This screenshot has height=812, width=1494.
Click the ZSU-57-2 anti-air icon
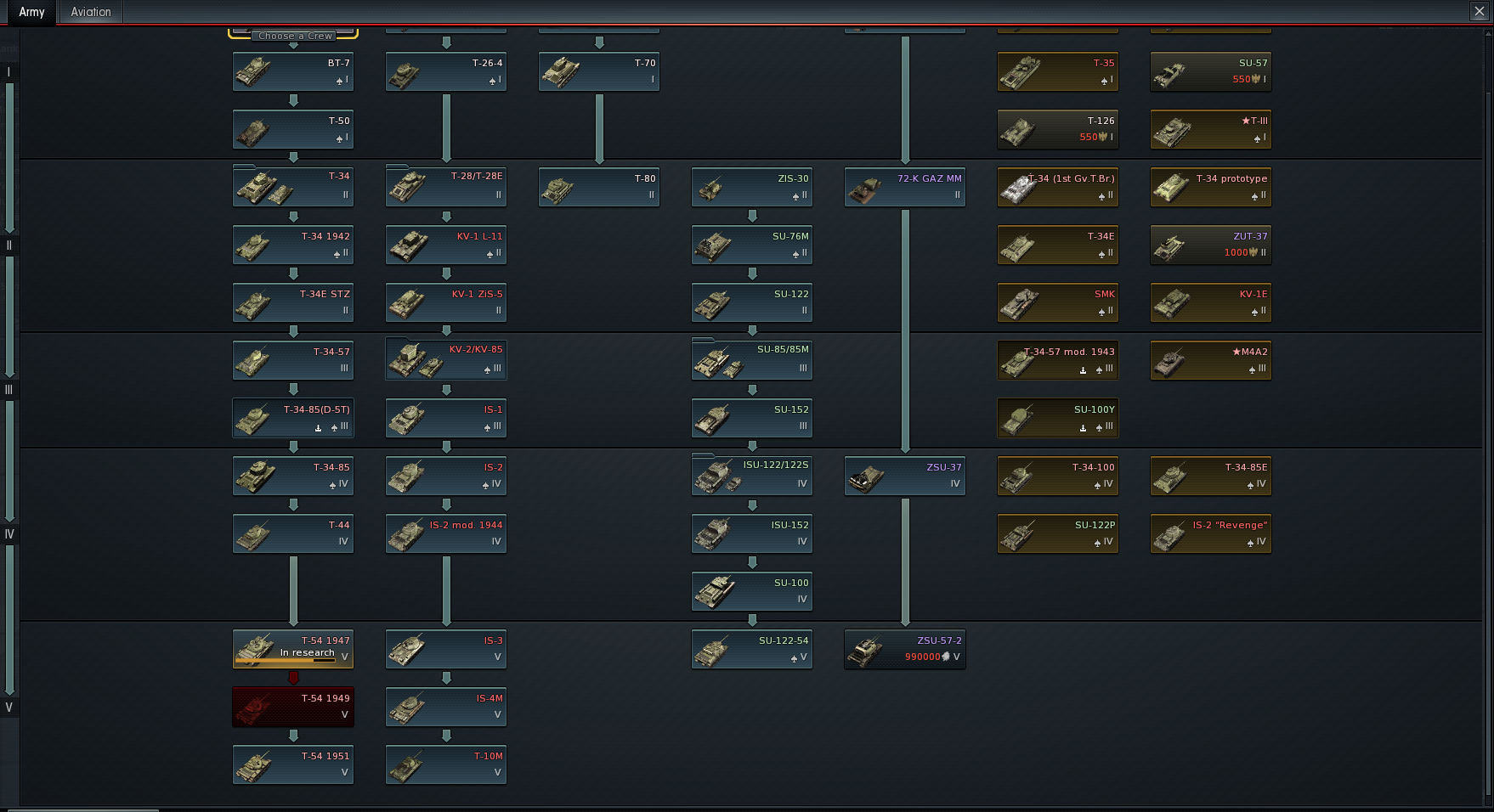[865, 651]
